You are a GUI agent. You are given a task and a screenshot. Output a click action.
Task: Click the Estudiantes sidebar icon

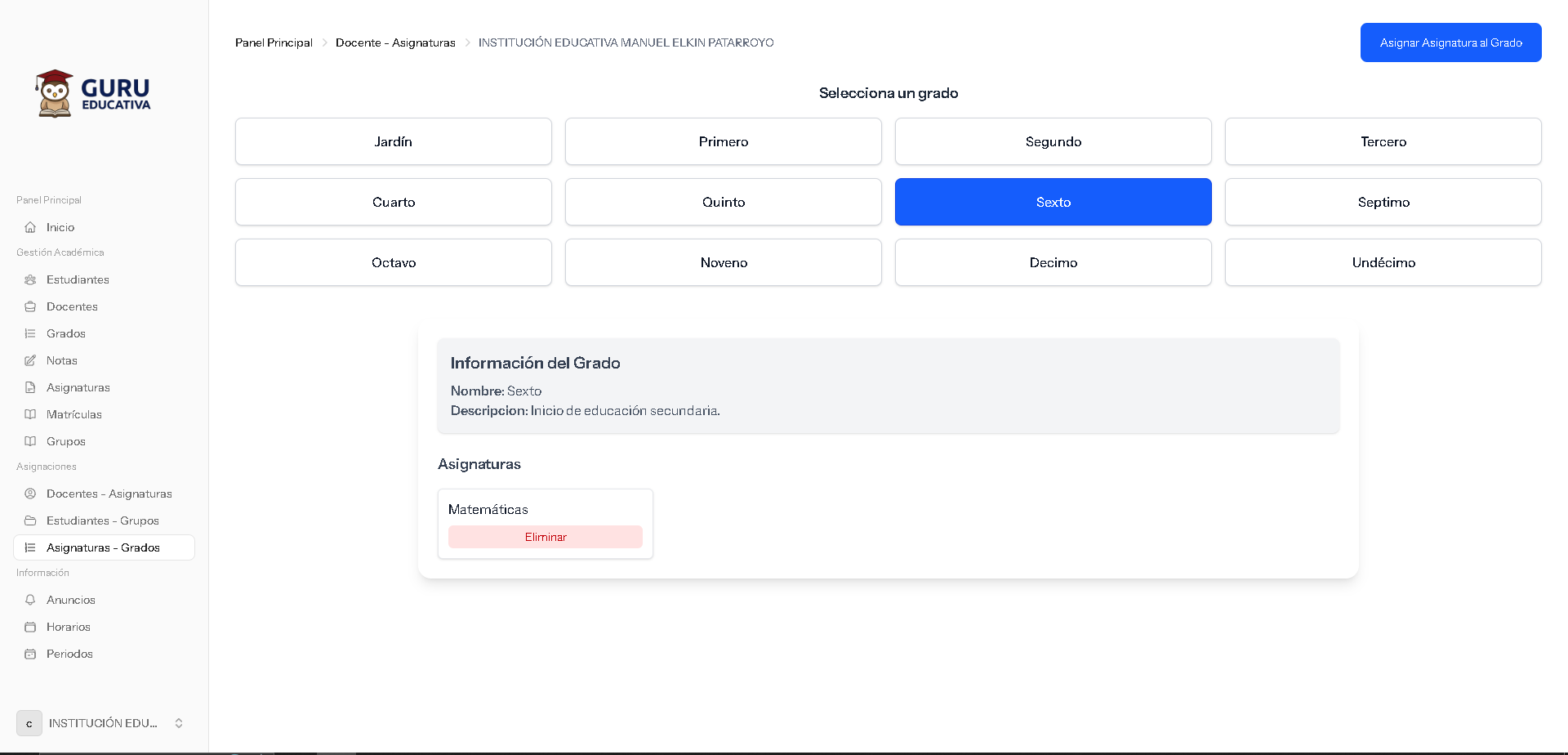(x=30, y=279)
